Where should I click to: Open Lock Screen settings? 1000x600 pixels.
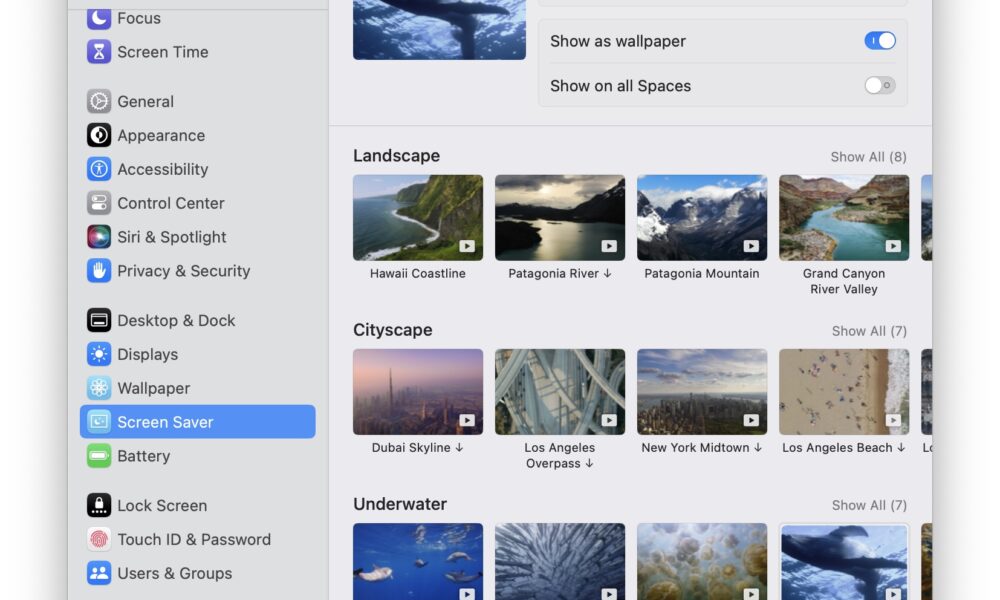click(198, 505)
